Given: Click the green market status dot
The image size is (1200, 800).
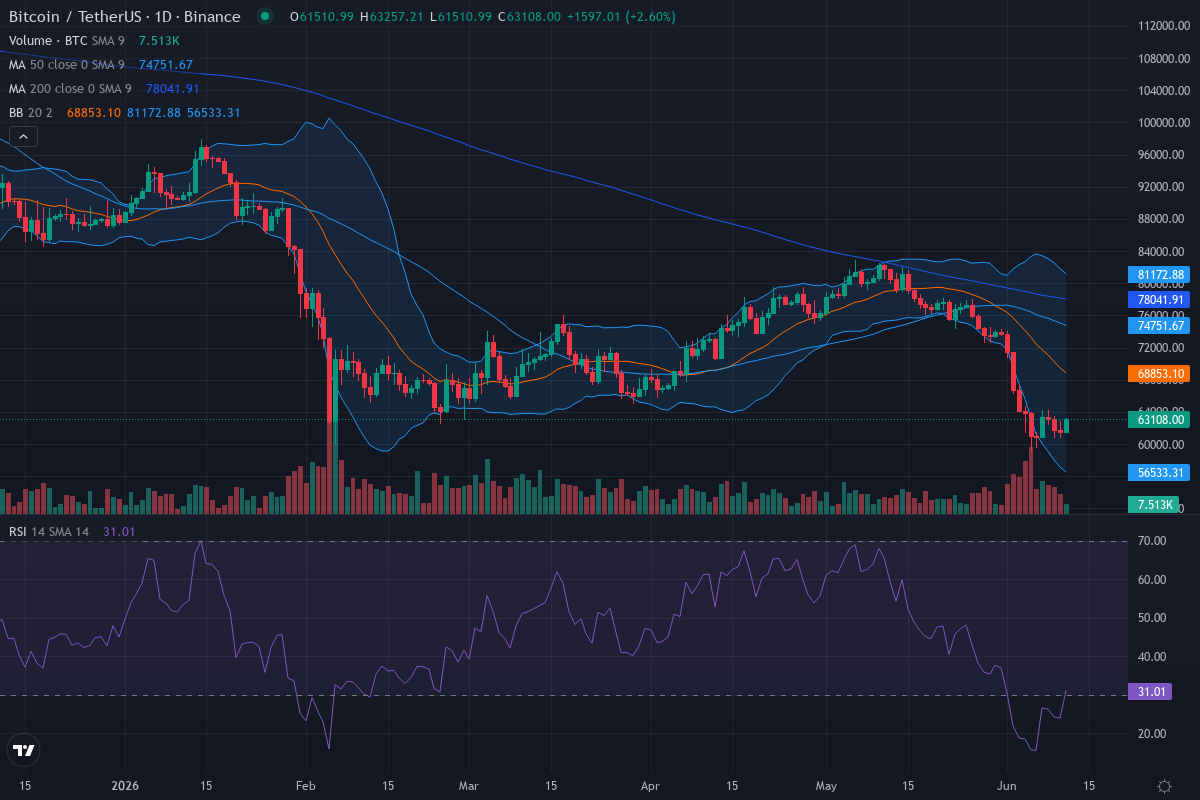Looking at the screenshot, I should click(264, 16).
